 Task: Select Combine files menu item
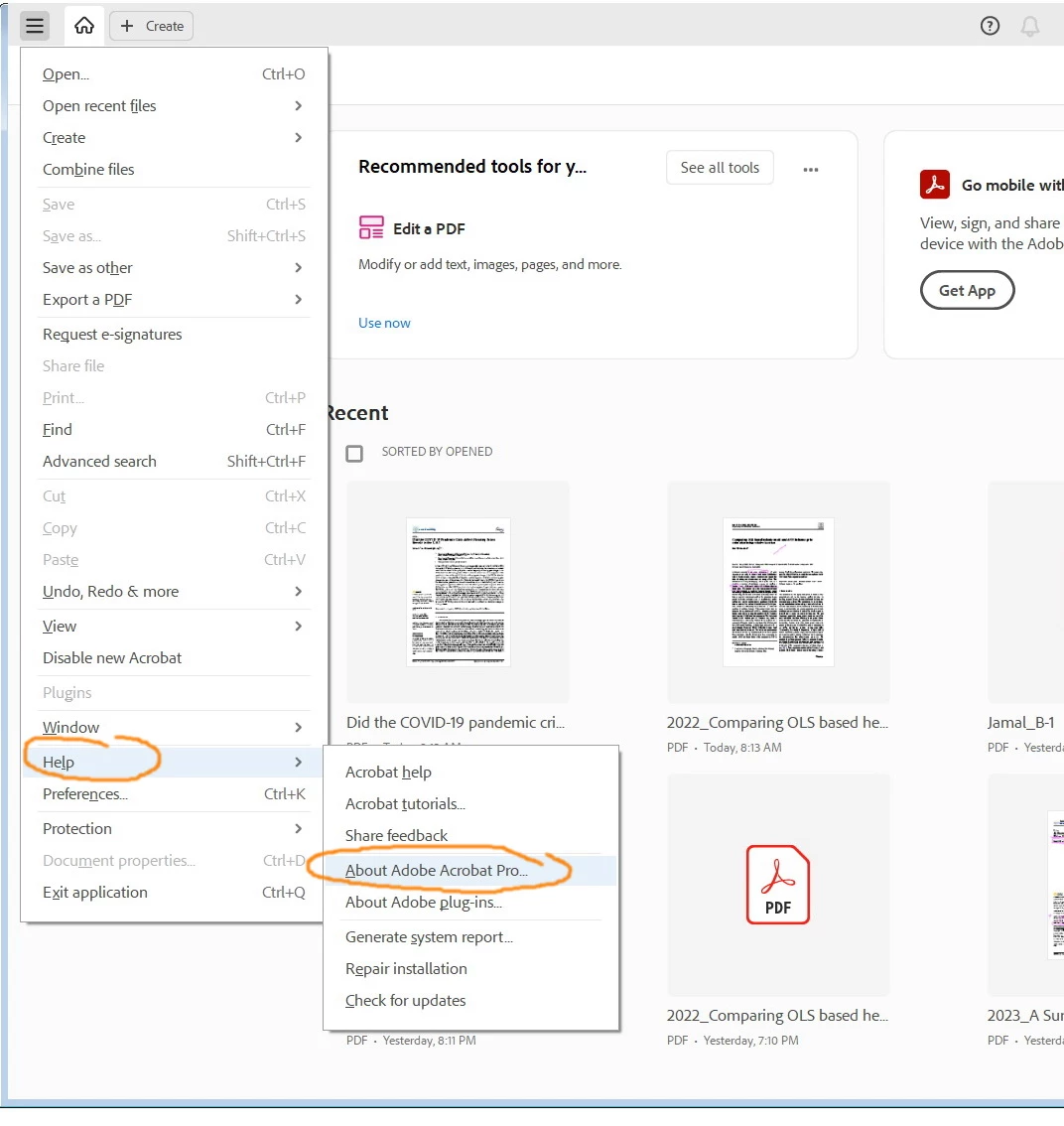tap(174, 170)
